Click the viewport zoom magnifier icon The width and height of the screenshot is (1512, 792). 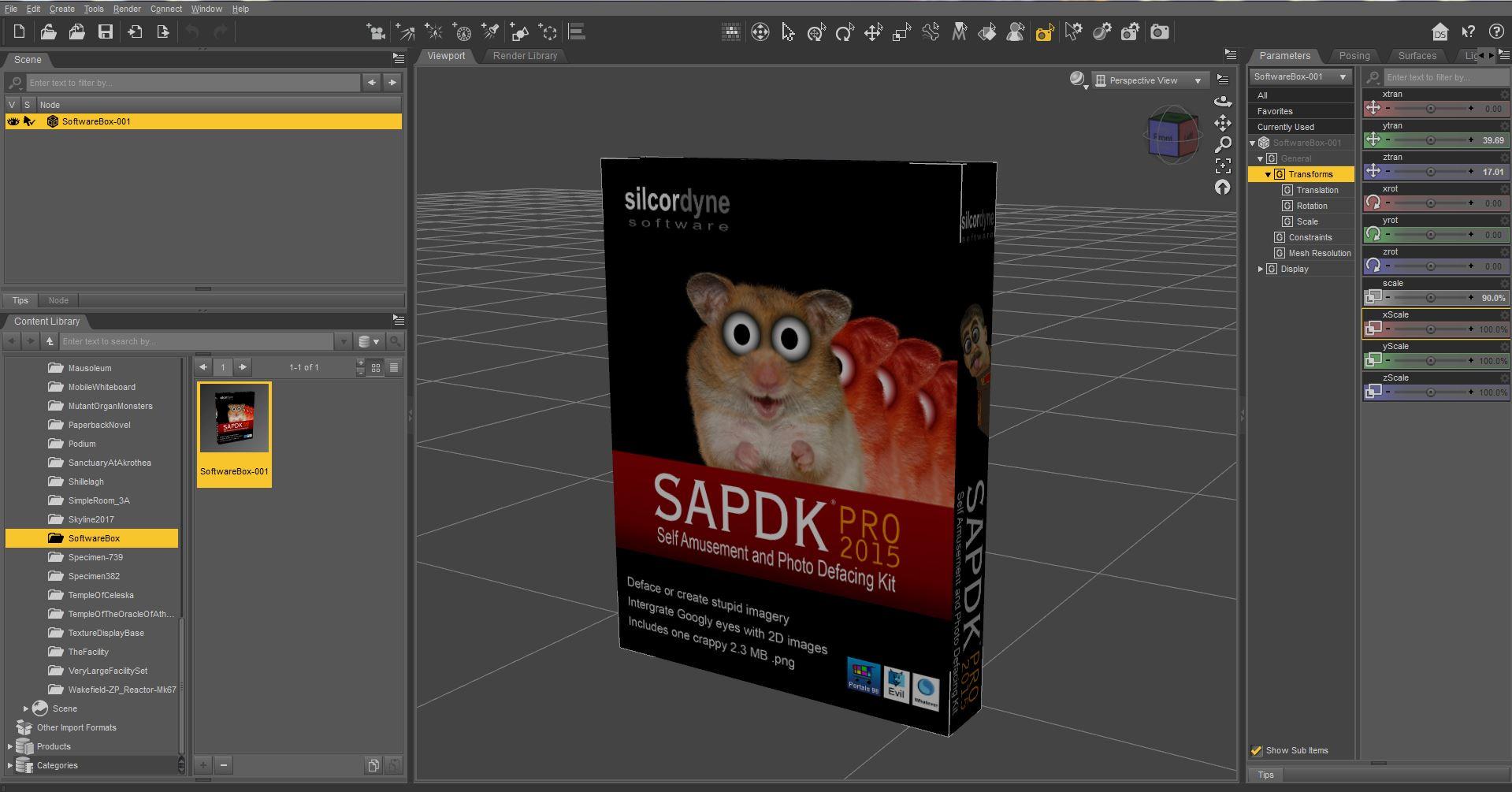coord(1223,144)
